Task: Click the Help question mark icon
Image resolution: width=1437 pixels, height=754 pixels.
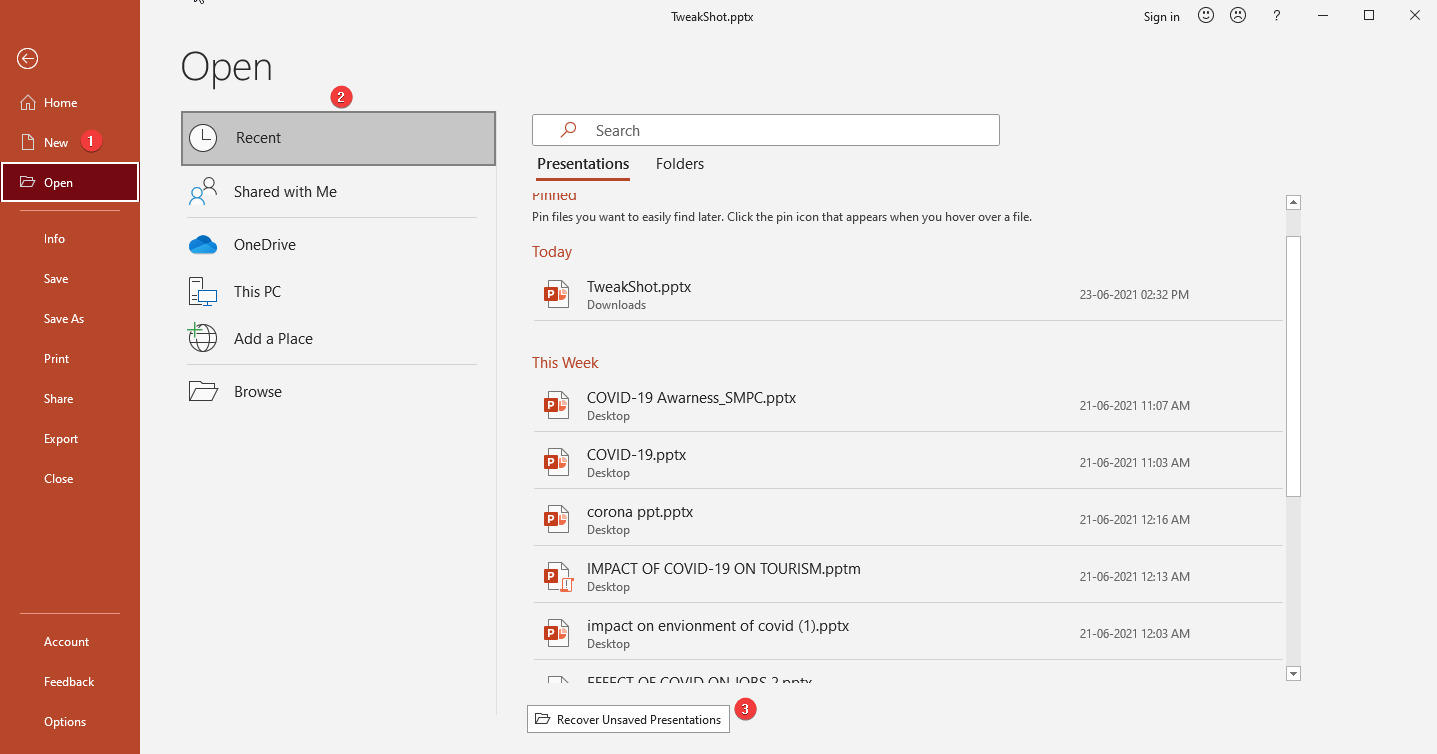Action: tap(1276, 16)
